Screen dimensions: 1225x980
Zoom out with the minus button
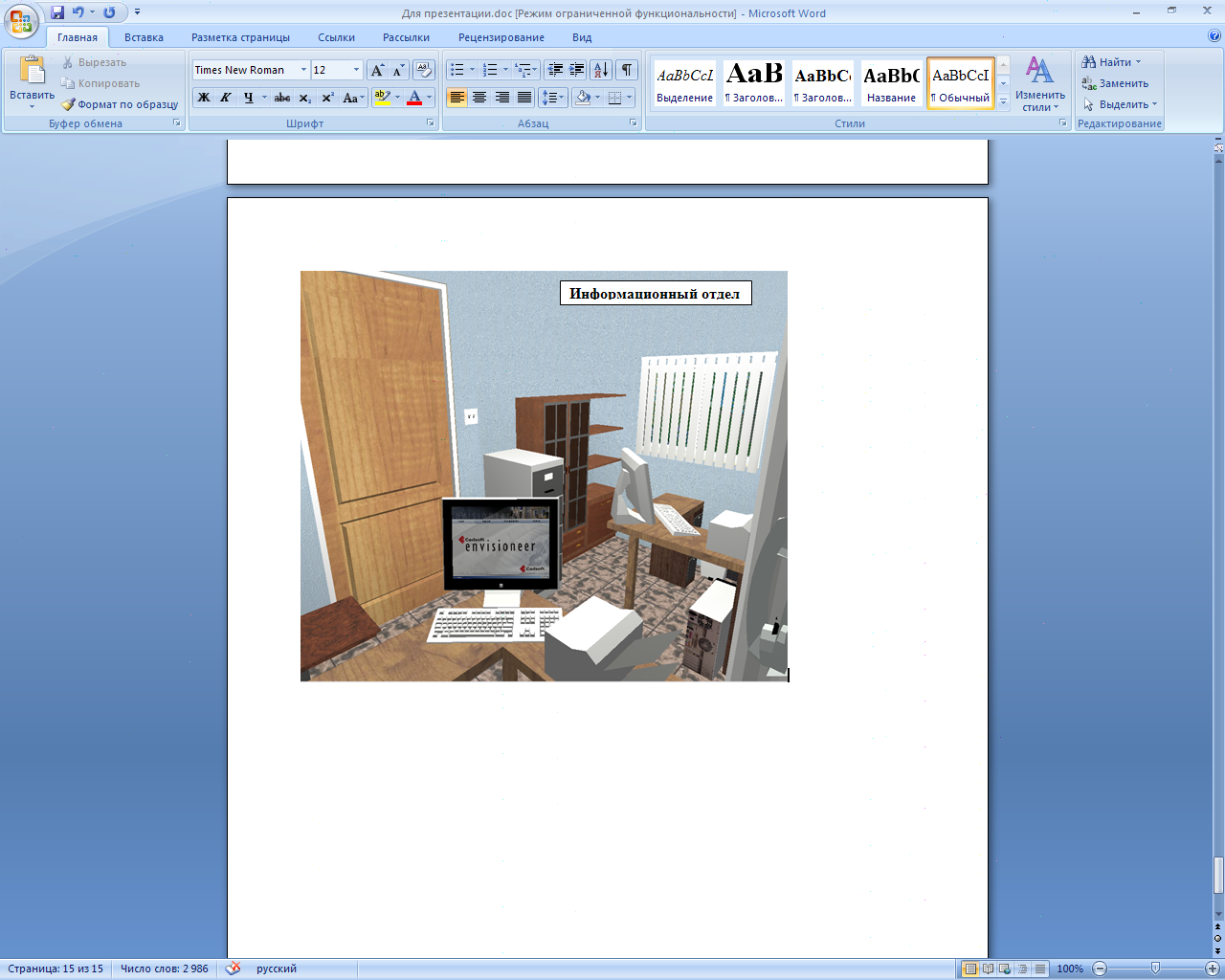[1100, 969]
